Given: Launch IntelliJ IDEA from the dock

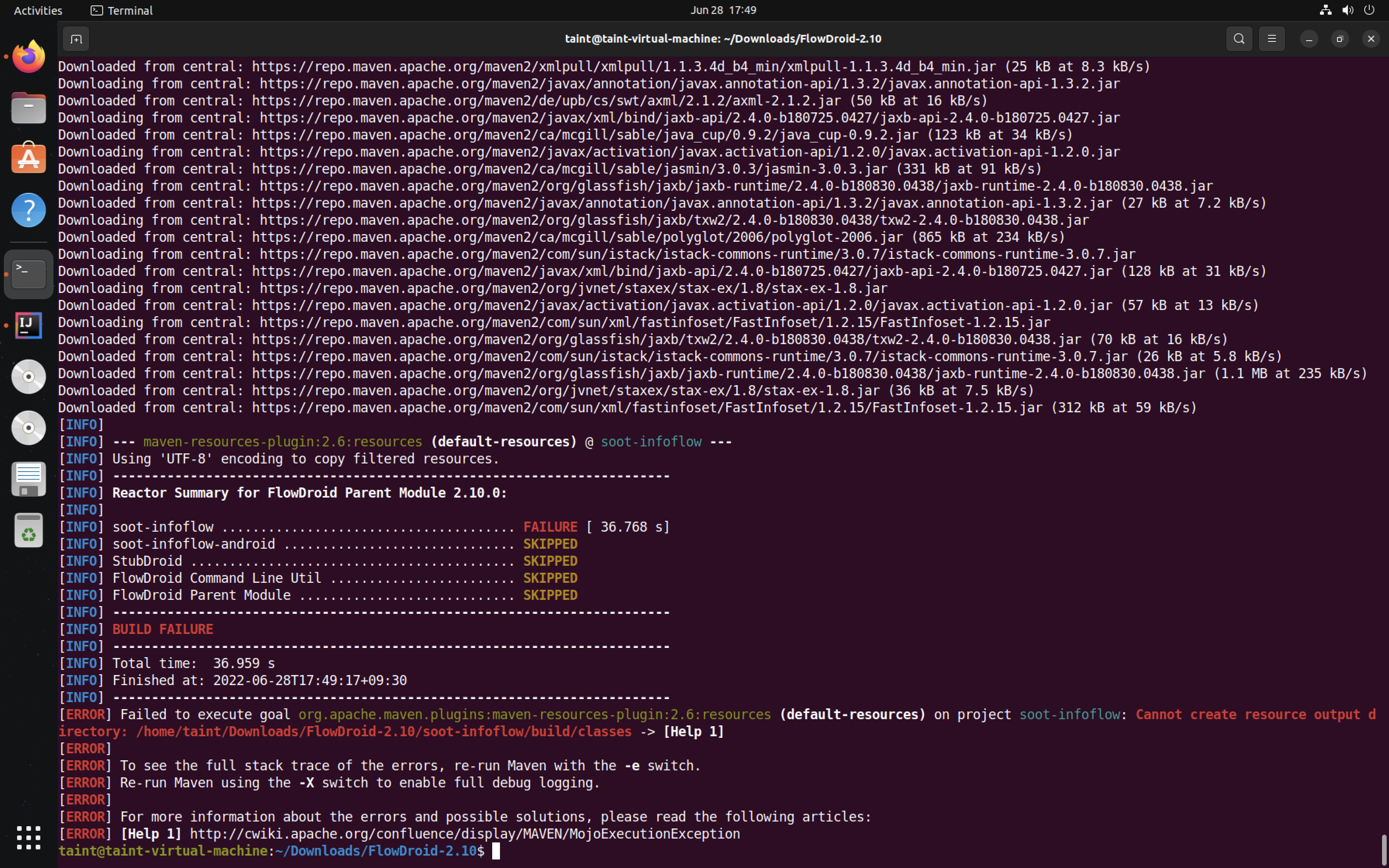Looking at the screenshot, I should point(28,325).
